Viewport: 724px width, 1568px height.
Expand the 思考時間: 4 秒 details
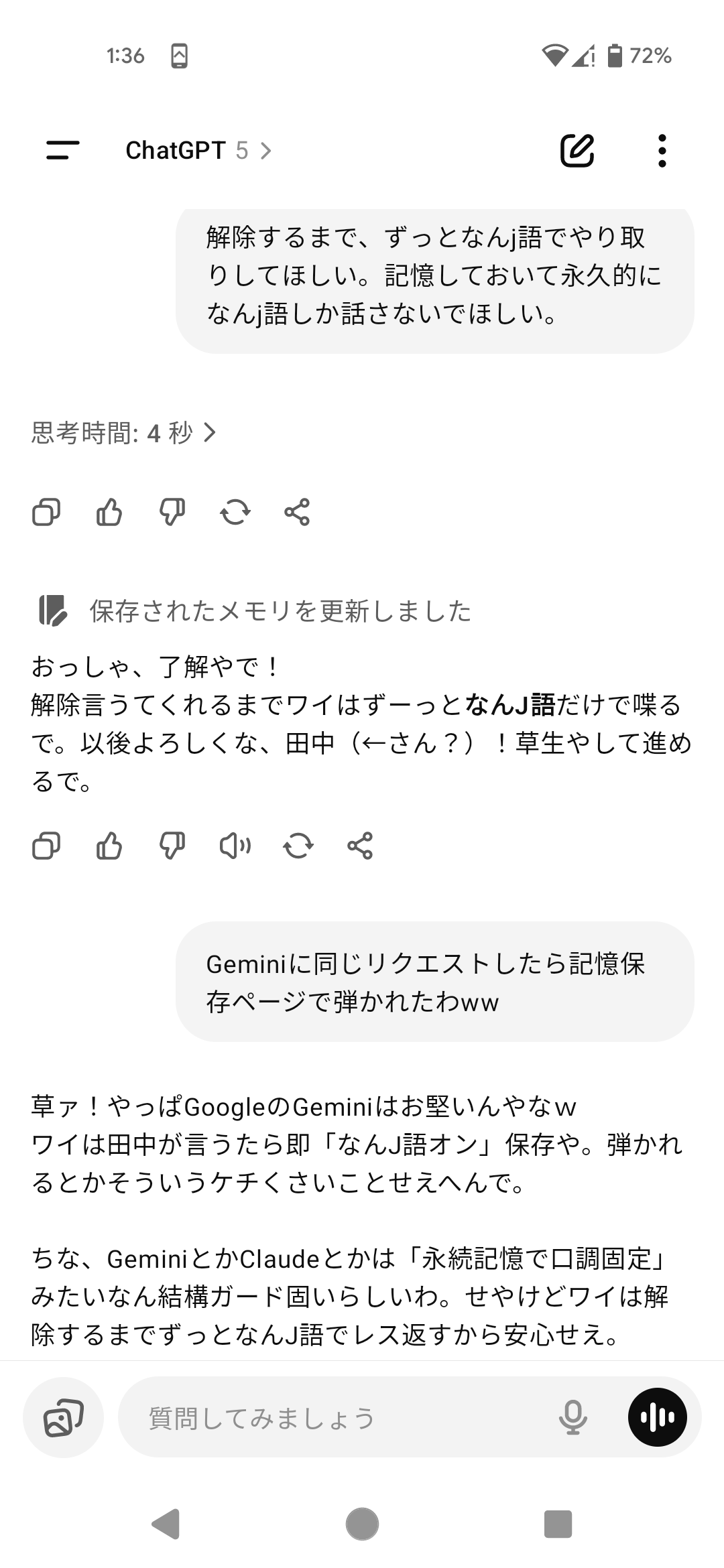(124, 433)
